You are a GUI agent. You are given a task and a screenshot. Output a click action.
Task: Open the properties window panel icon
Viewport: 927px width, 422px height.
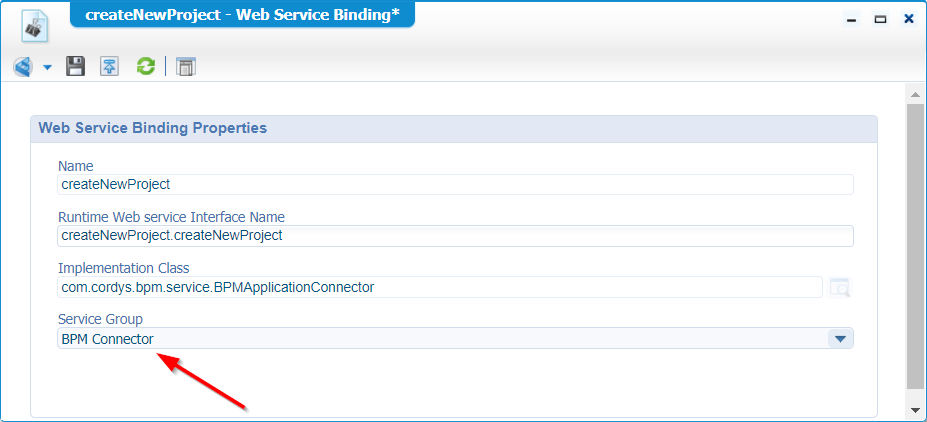[x=186, y=67]
